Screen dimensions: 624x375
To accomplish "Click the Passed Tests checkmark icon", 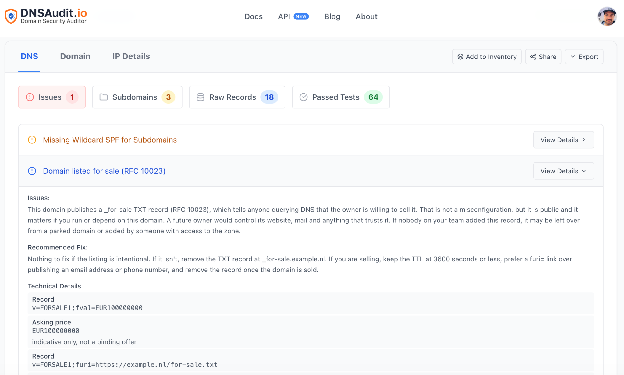I will pyautogui.click(x=304, y=97).
